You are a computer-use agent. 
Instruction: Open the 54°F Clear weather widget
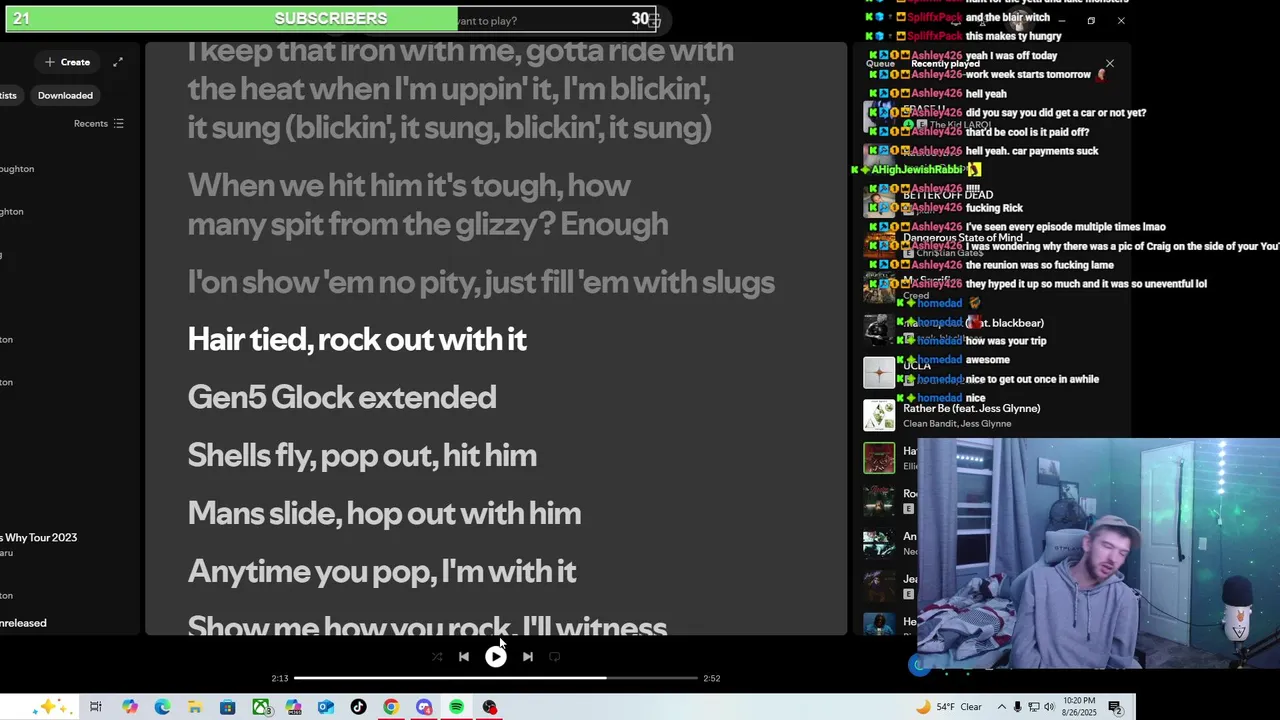coord(949,707)
